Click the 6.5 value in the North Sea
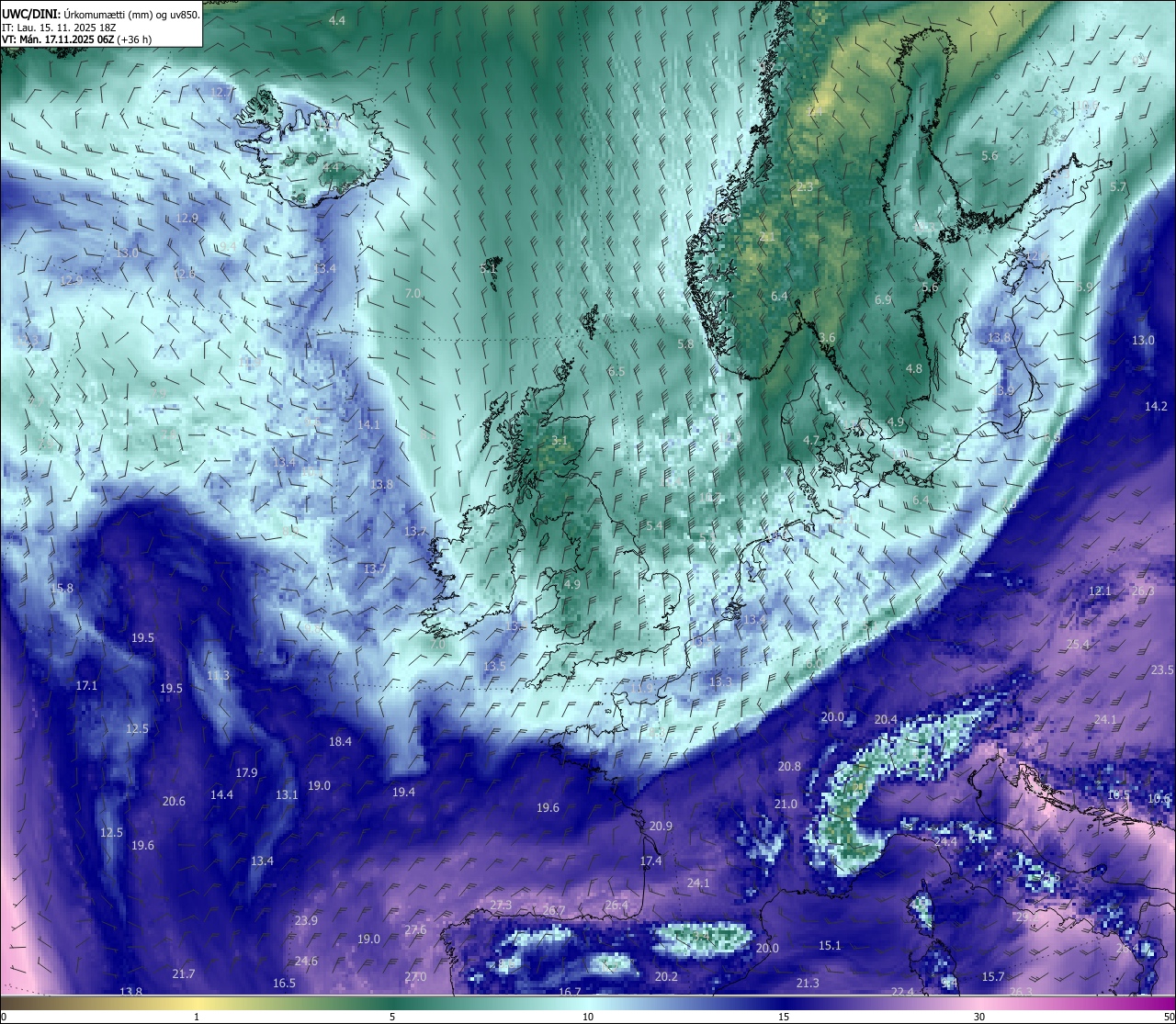Image resolution: width=1176 pixels, height=1024 pixels. pos(616,372)
